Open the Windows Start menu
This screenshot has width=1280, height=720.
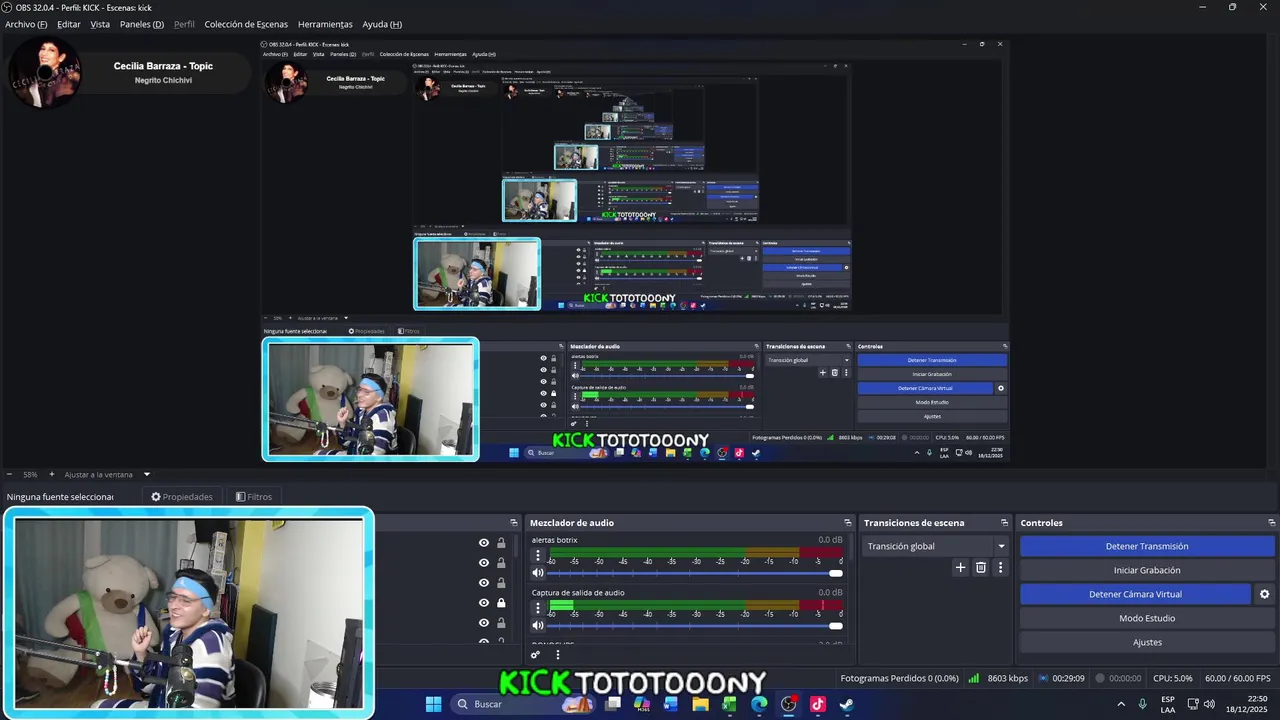point(433,704)
